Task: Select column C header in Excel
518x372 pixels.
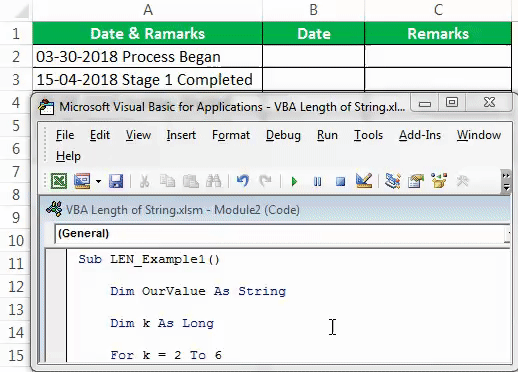Action: tap(438, 10)
